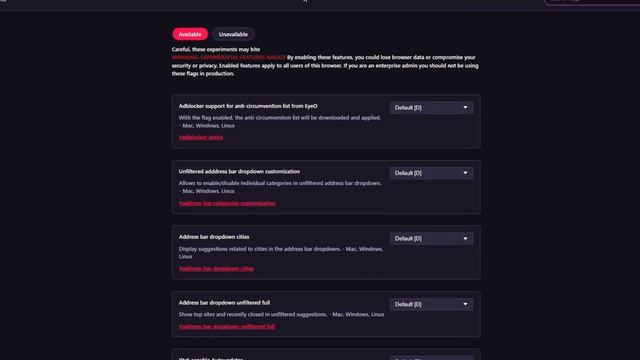The width and height of the screenshot is (640, 360).
Task: Click 'Careful, these experiments may bite' heading
Action: (x=216, y=49)
